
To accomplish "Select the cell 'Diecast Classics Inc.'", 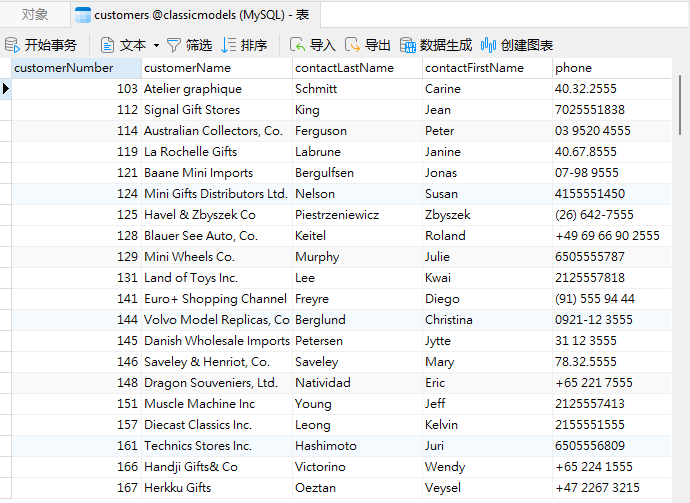I will [x=217, y=425].
